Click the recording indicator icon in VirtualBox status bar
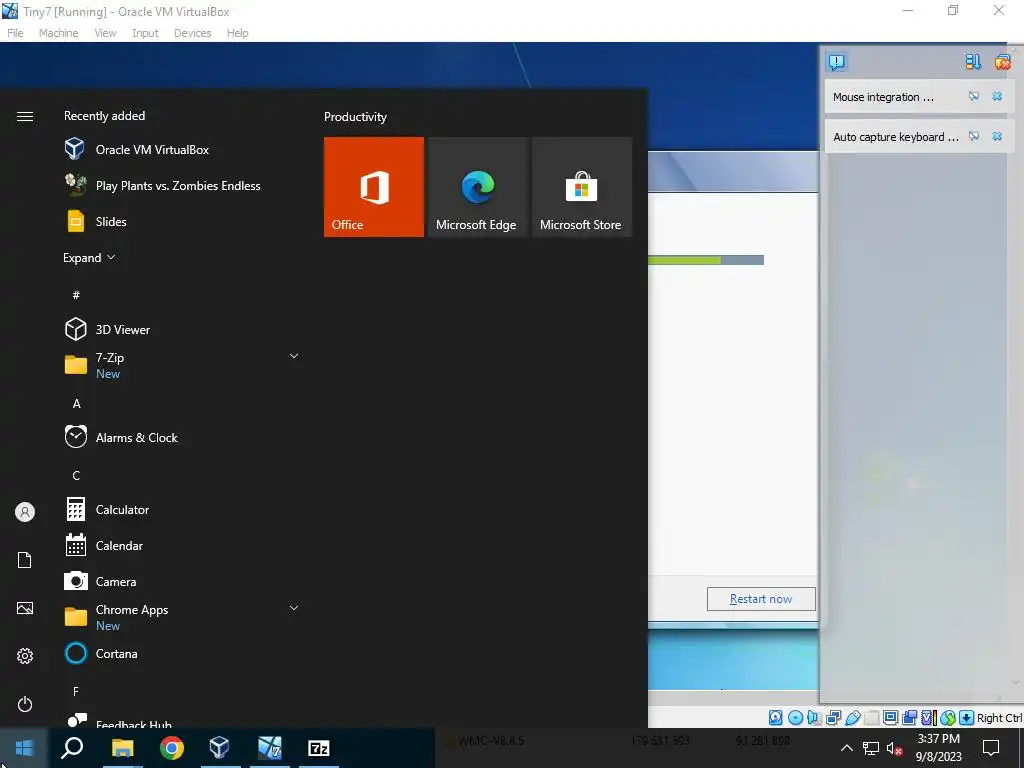 (x=910, y=718)
